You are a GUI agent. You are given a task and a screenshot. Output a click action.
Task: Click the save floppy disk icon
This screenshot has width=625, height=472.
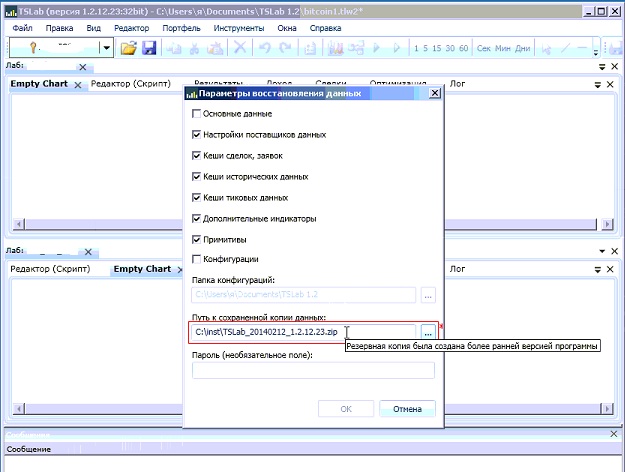click(149, 48)
